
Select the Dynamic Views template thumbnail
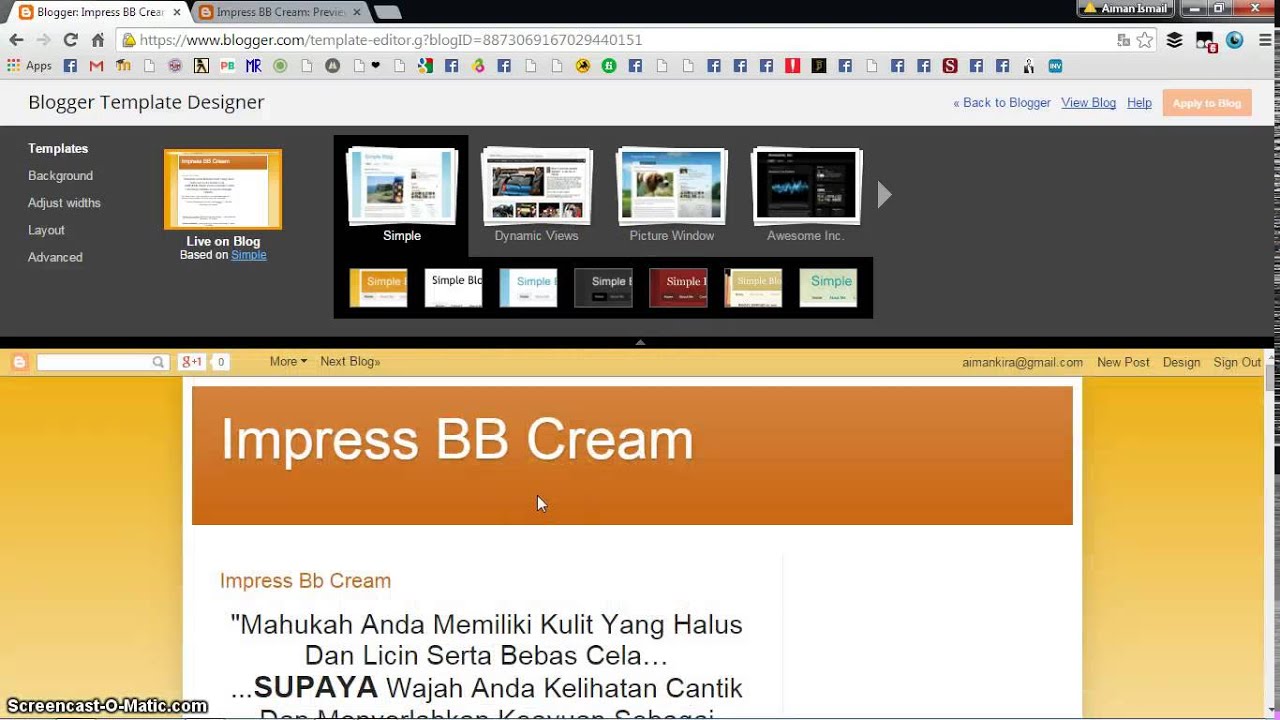point(537,186)
